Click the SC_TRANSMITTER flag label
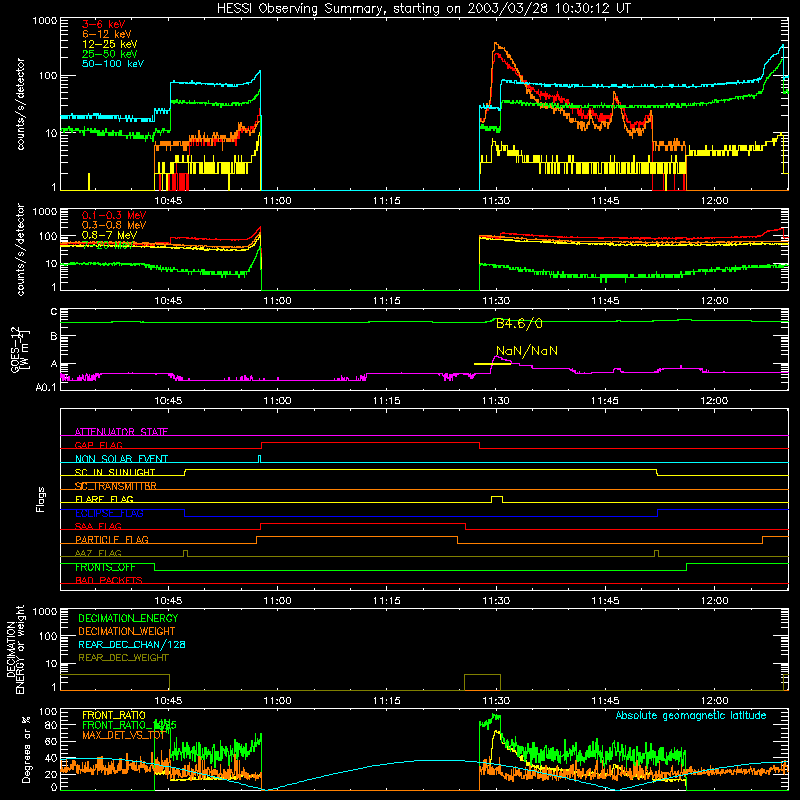800x800 pixels. [116, 486]
